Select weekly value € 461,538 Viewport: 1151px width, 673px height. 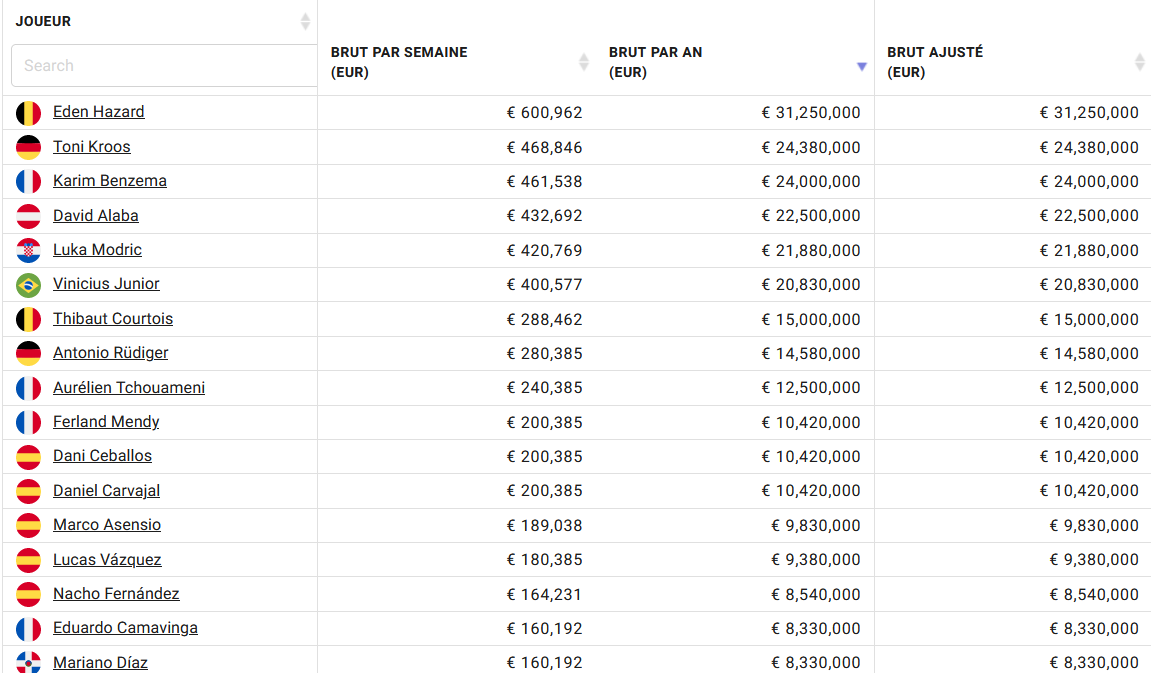point(544,181)
